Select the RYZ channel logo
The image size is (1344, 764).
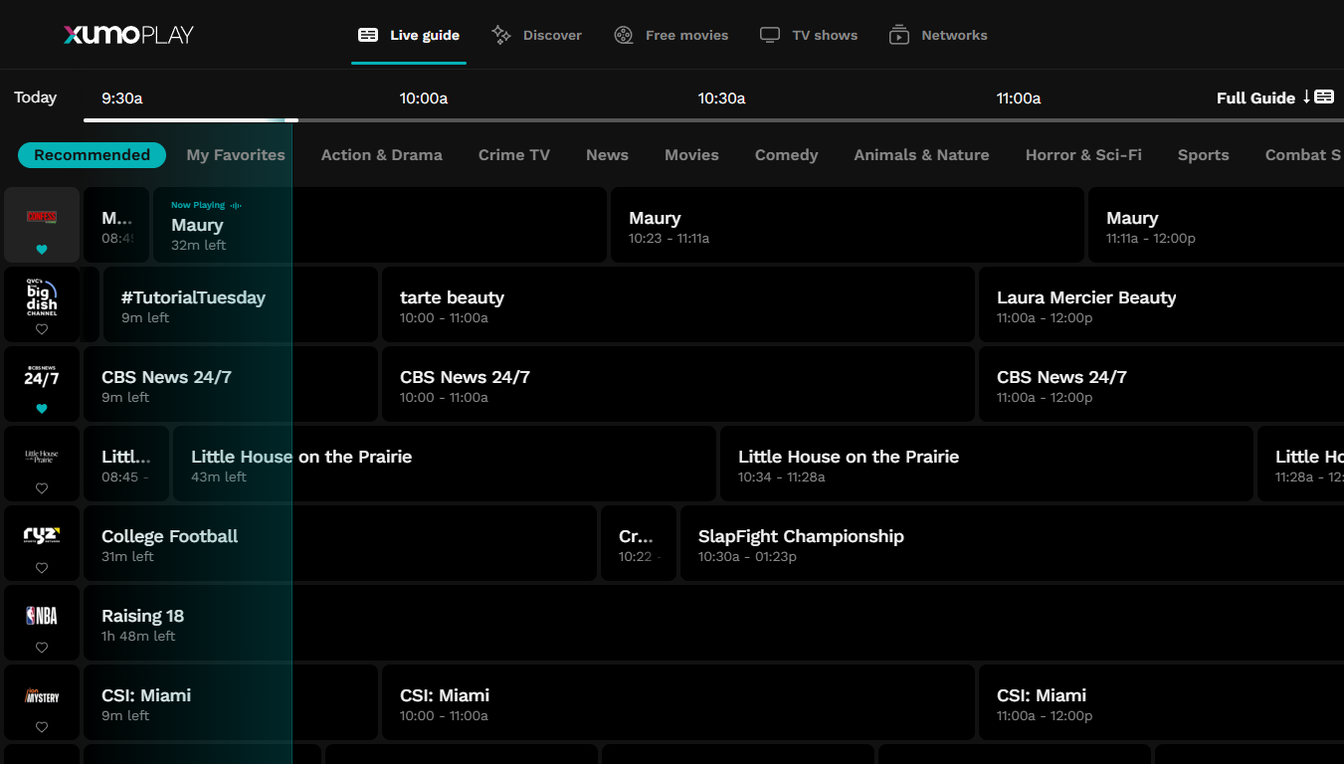tap(42, 536)
